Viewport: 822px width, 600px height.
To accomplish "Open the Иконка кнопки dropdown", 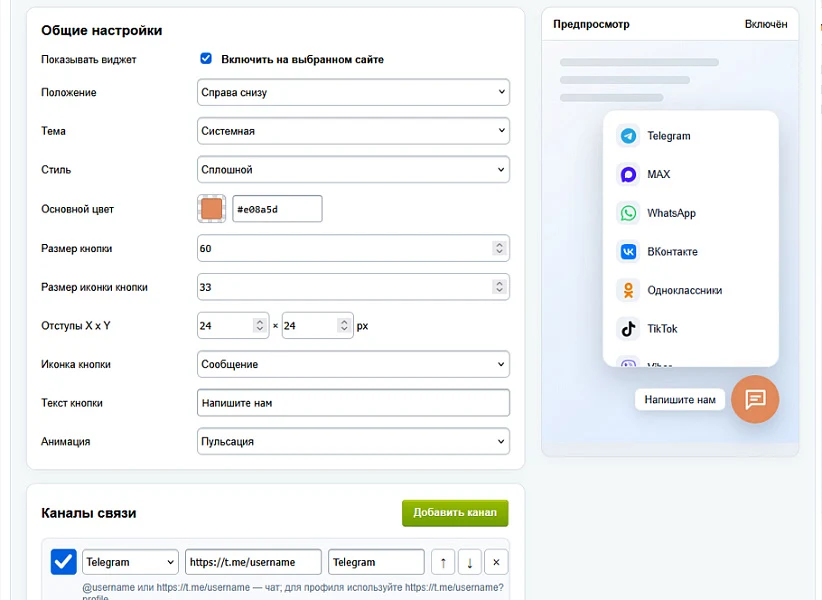I will pos(353,364).
